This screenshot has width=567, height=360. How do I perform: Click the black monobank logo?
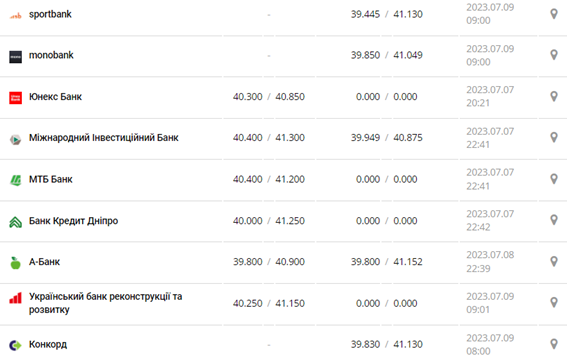(x=15, y=57)
